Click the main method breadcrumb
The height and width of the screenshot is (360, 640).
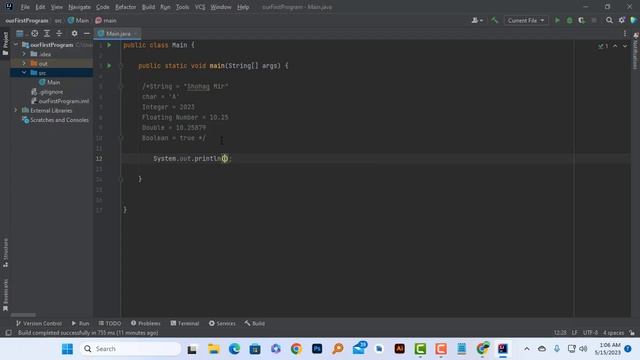point(106,20)
